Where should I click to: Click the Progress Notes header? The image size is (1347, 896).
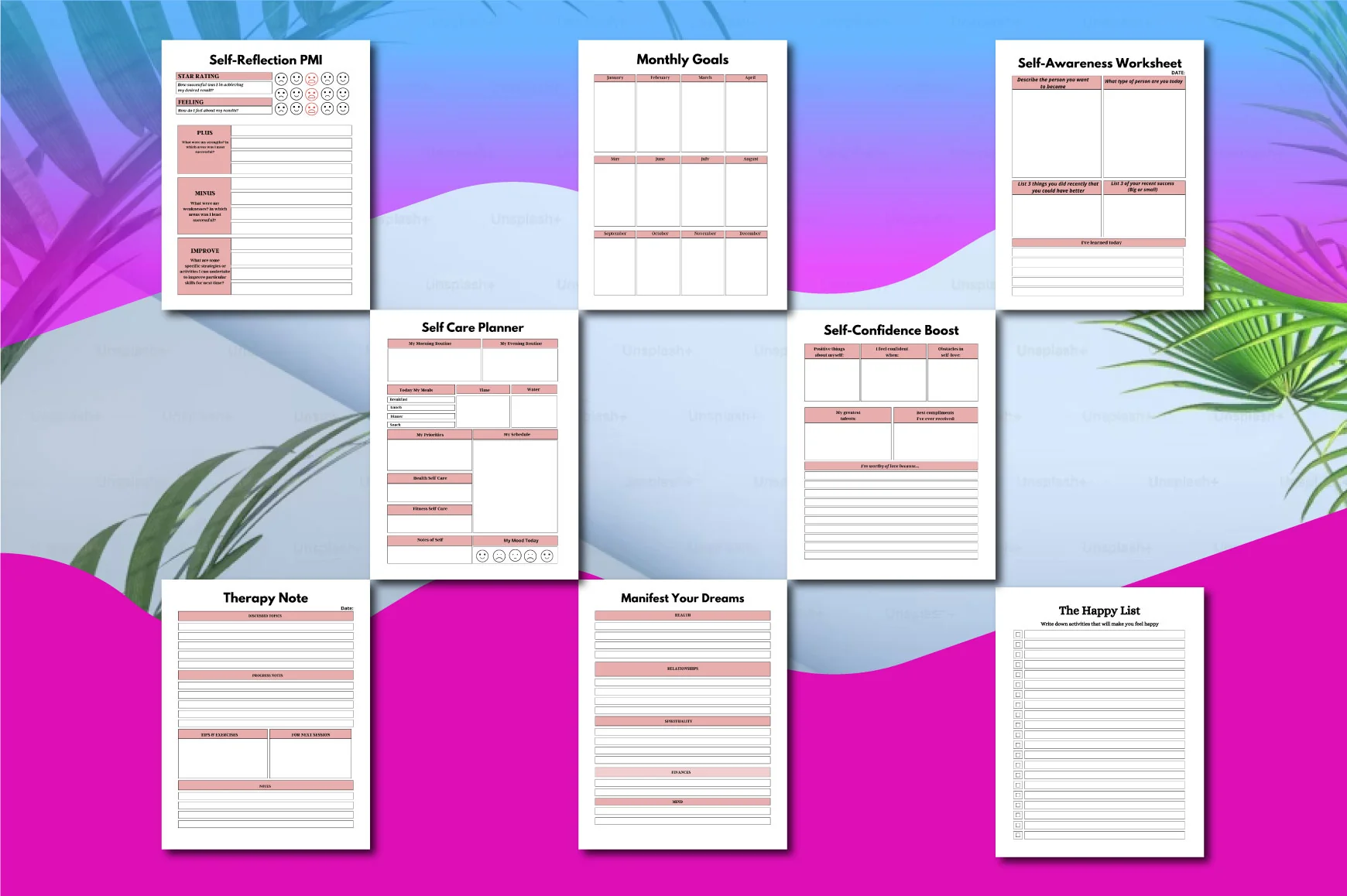click(x=266, y=675)
